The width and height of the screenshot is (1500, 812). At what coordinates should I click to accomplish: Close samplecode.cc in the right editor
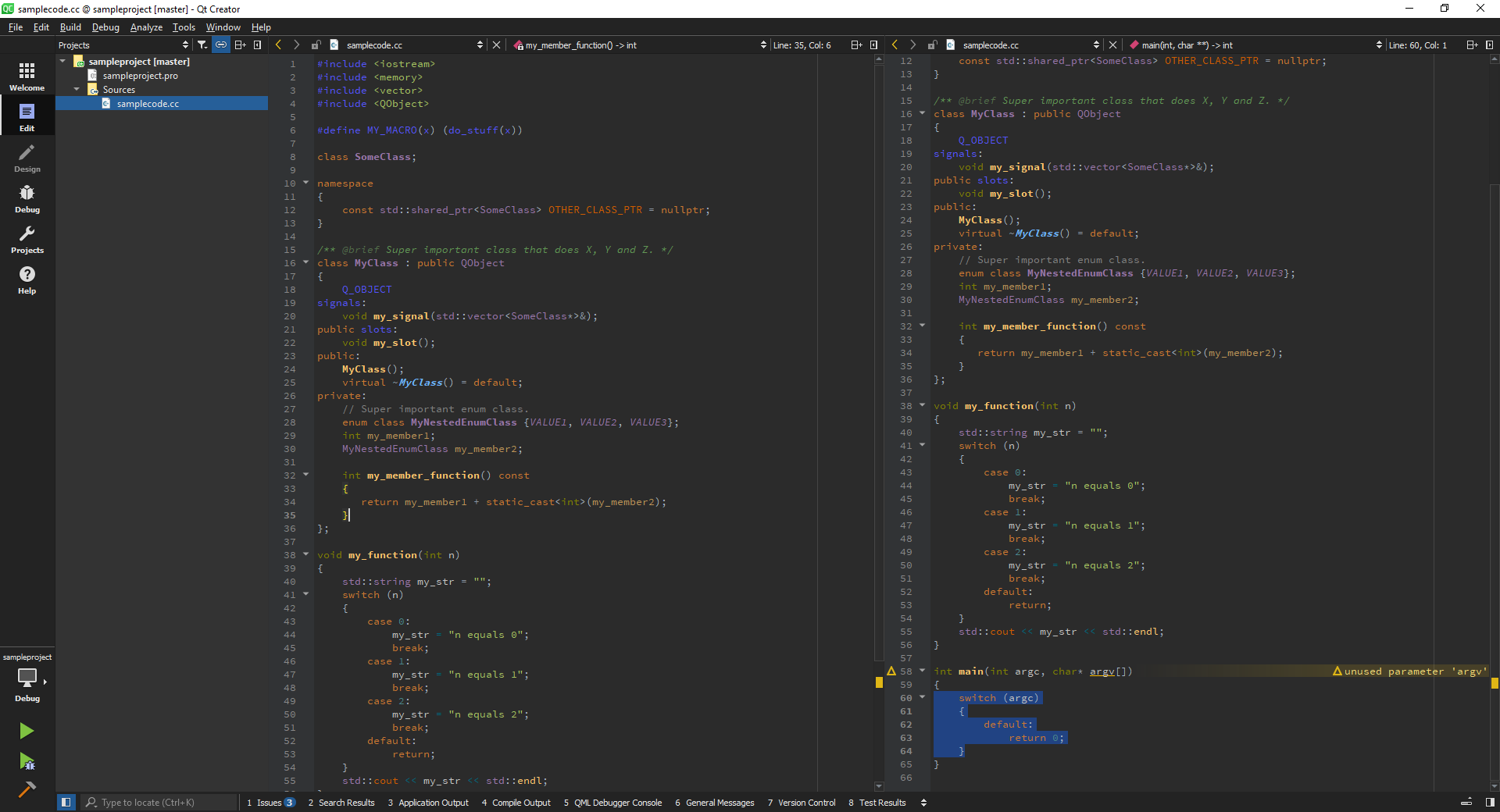(x=1112, y=45)
